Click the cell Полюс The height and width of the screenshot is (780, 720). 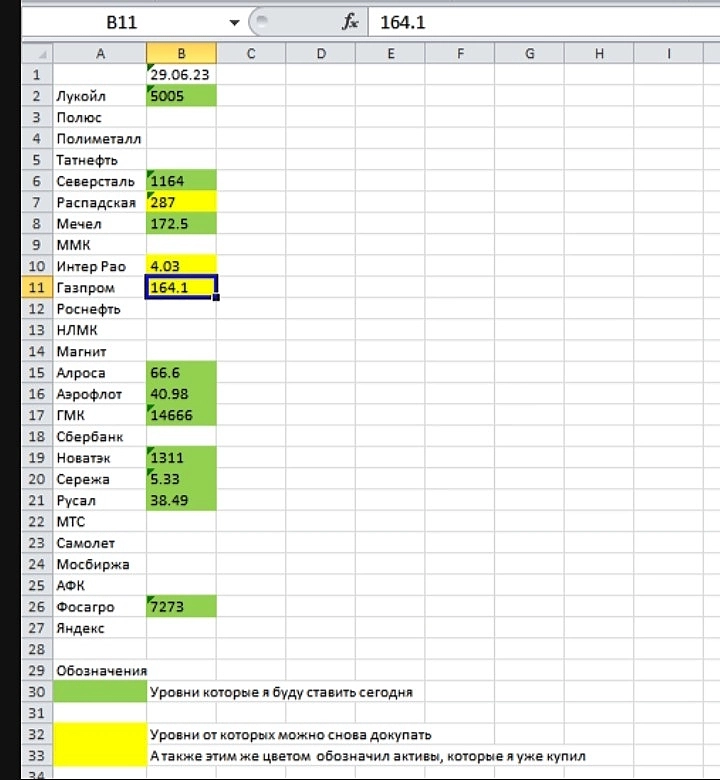tap(100, 117)
